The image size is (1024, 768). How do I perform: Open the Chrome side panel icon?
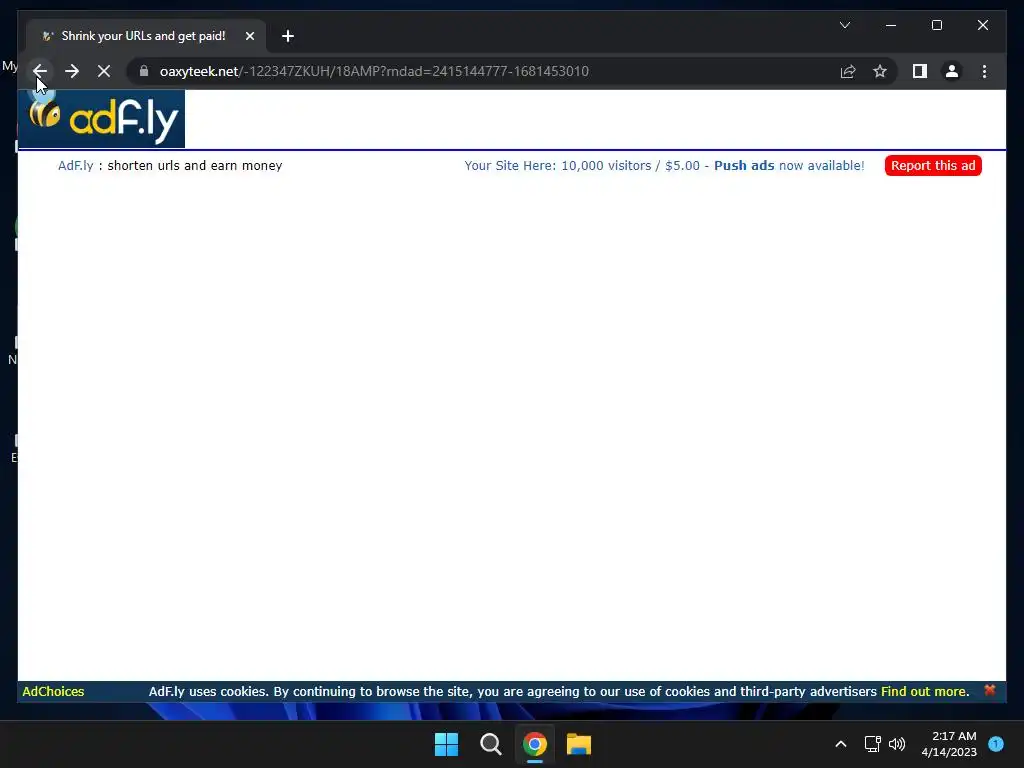click(920, 71)
